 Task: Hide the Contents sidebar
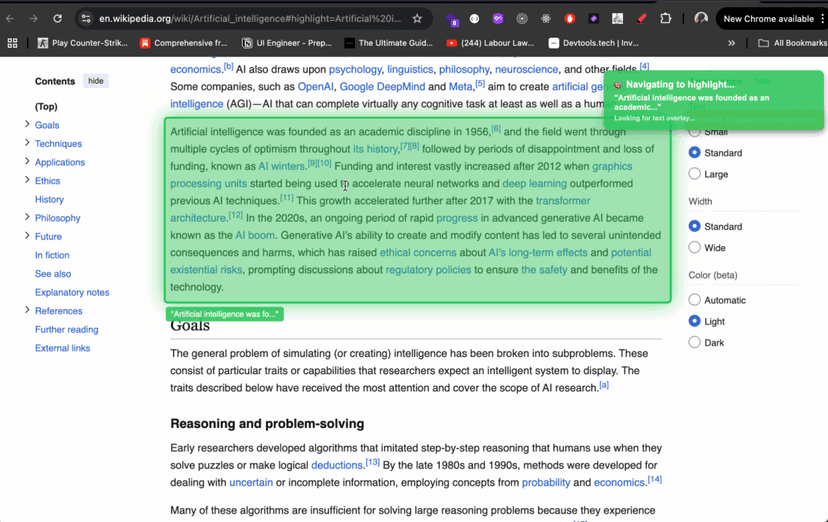point(95,81)
